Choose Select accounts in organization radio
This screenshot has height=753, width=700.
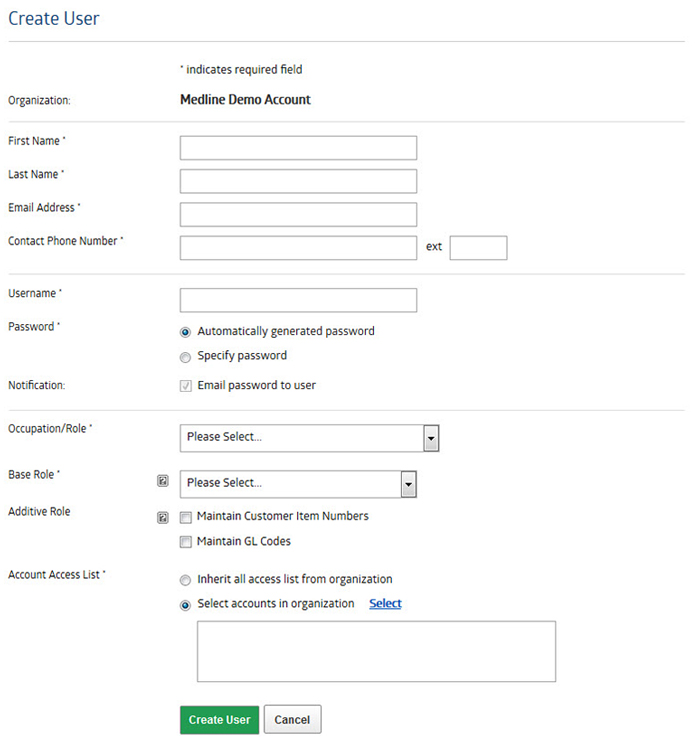(185, 605)
